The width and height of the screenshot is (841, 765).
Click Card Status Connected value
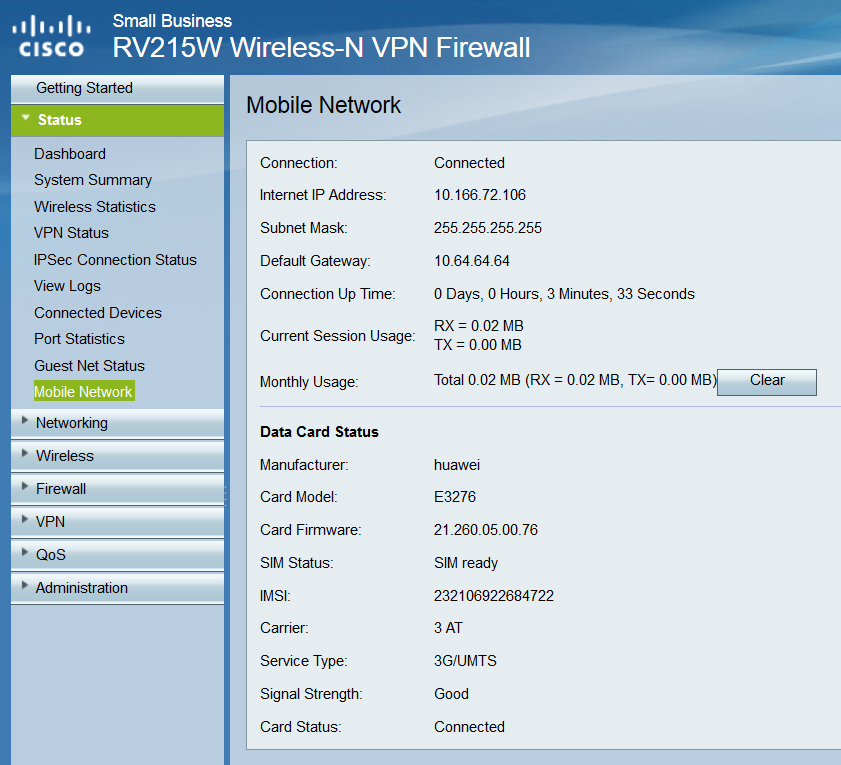coord(469,727)
